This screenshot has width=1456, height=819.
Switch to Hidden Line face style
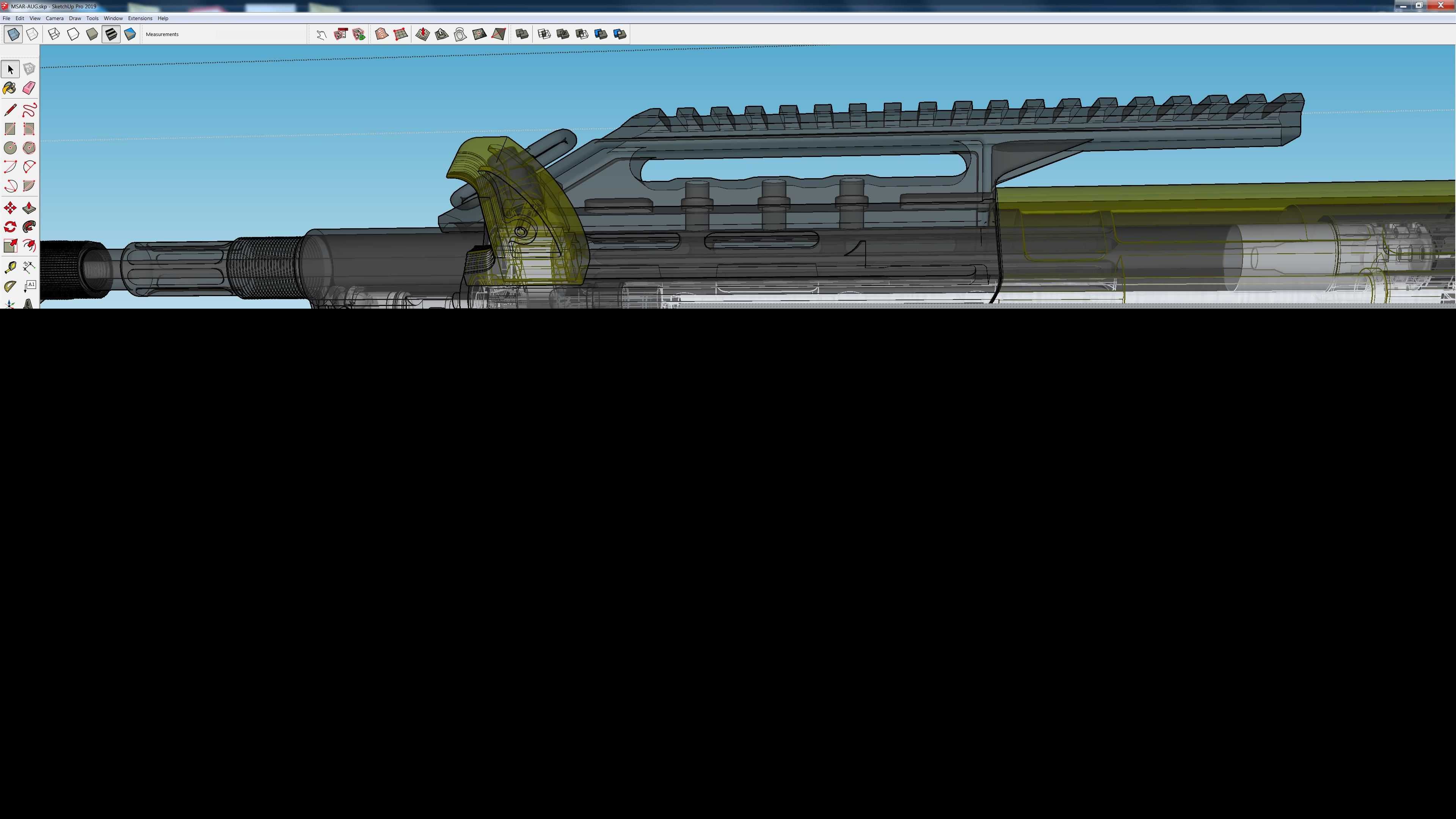[x=73, y=35]
